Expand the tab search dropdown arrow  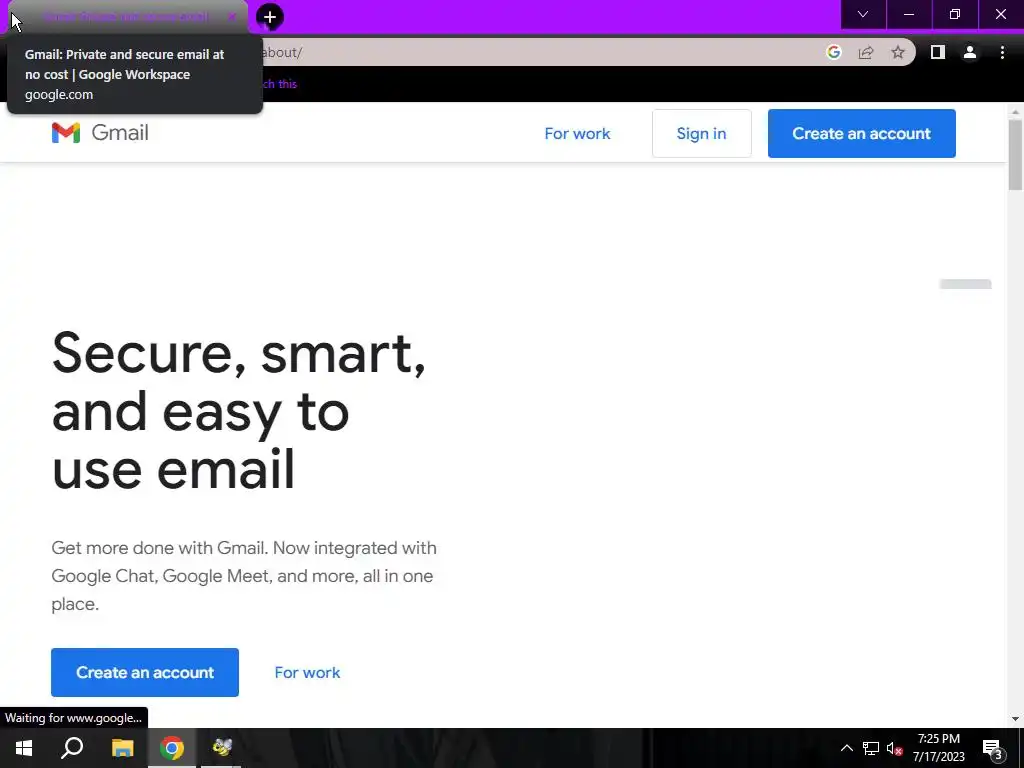pyautogui.click(x=863, y=14)
